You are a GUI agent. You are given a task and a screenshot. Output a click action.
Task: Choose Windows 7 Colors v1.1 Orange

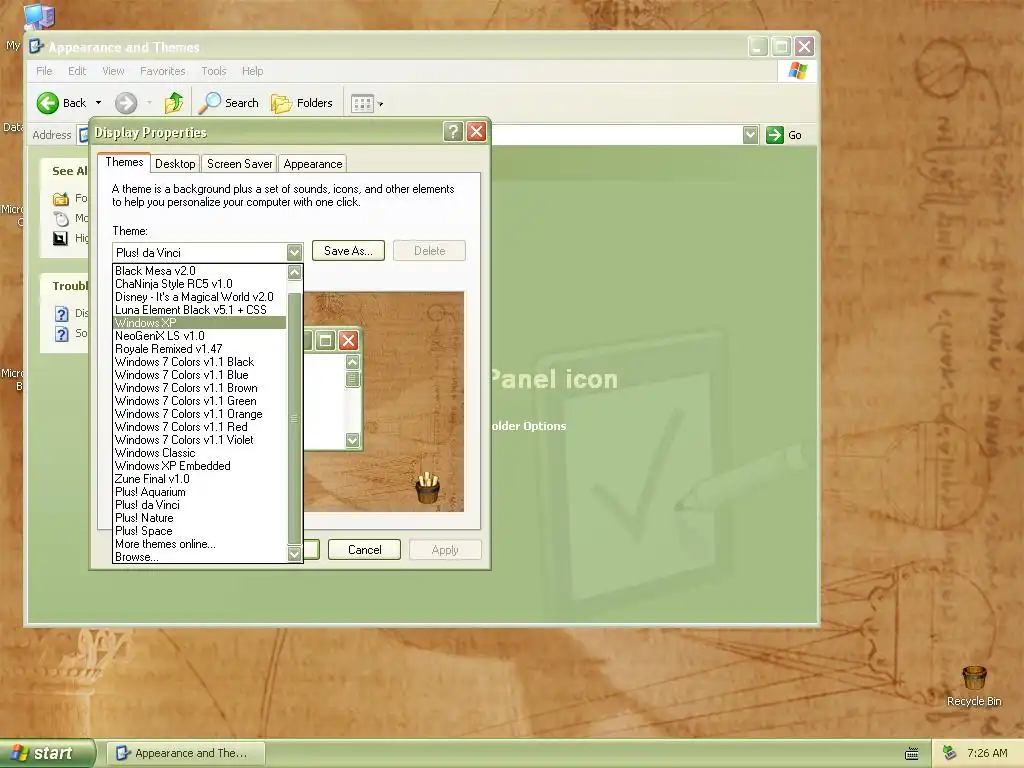tap(199, 414)
